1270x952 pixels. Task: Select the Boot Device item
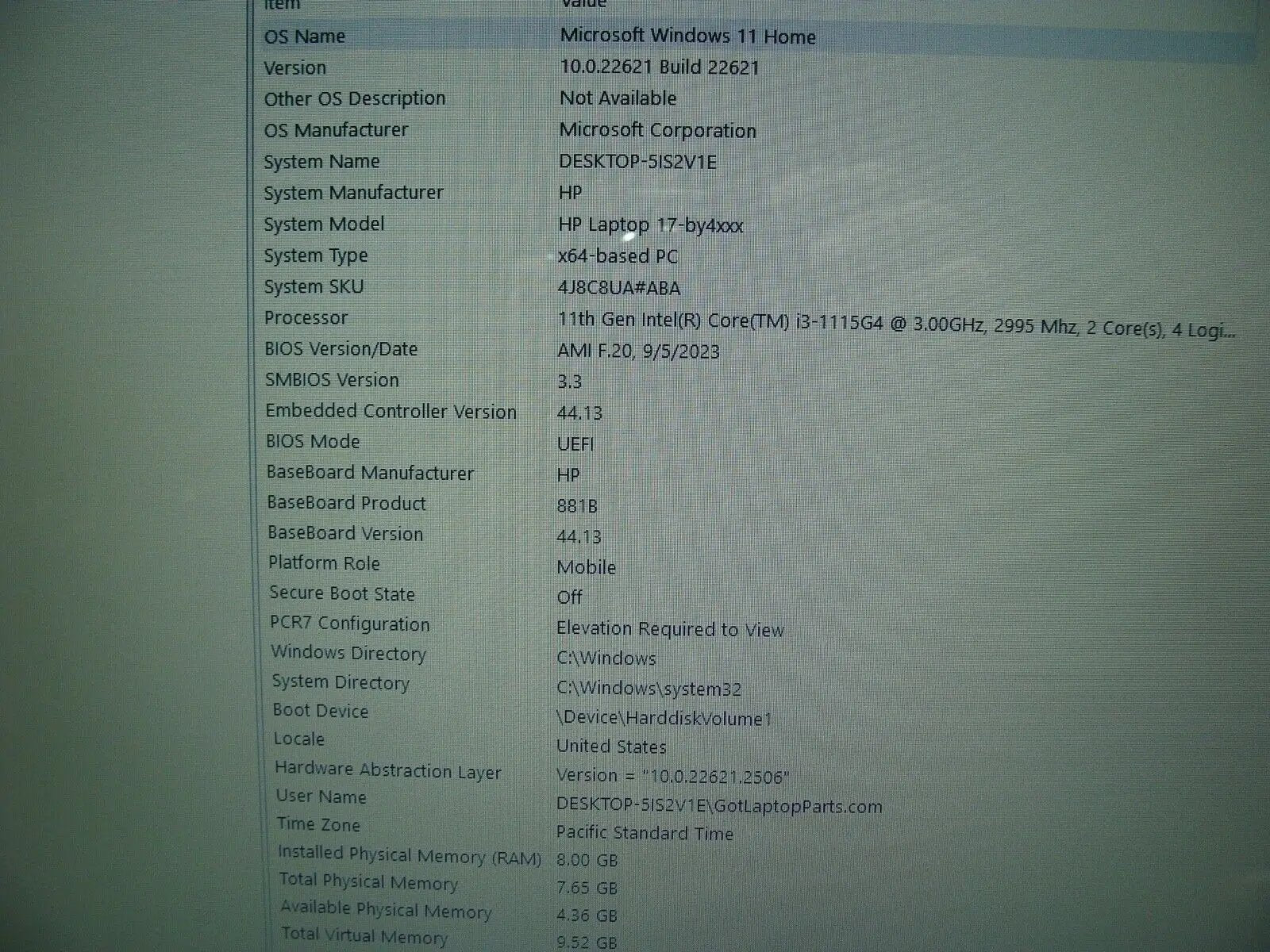321,711
